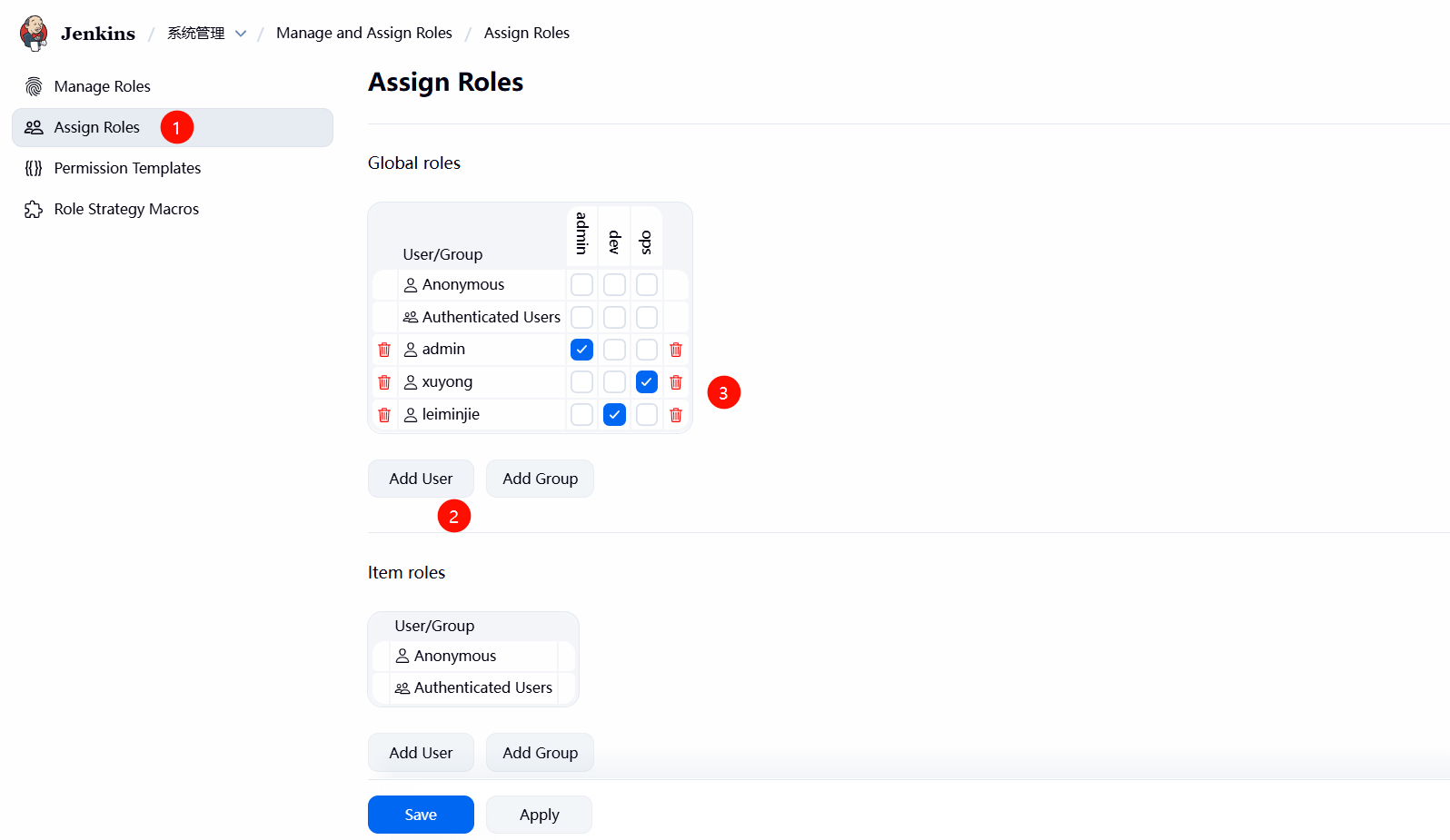Delete leiminjie with right trash icon
This screenshot has width=1450, height=840.
[676, 415]
